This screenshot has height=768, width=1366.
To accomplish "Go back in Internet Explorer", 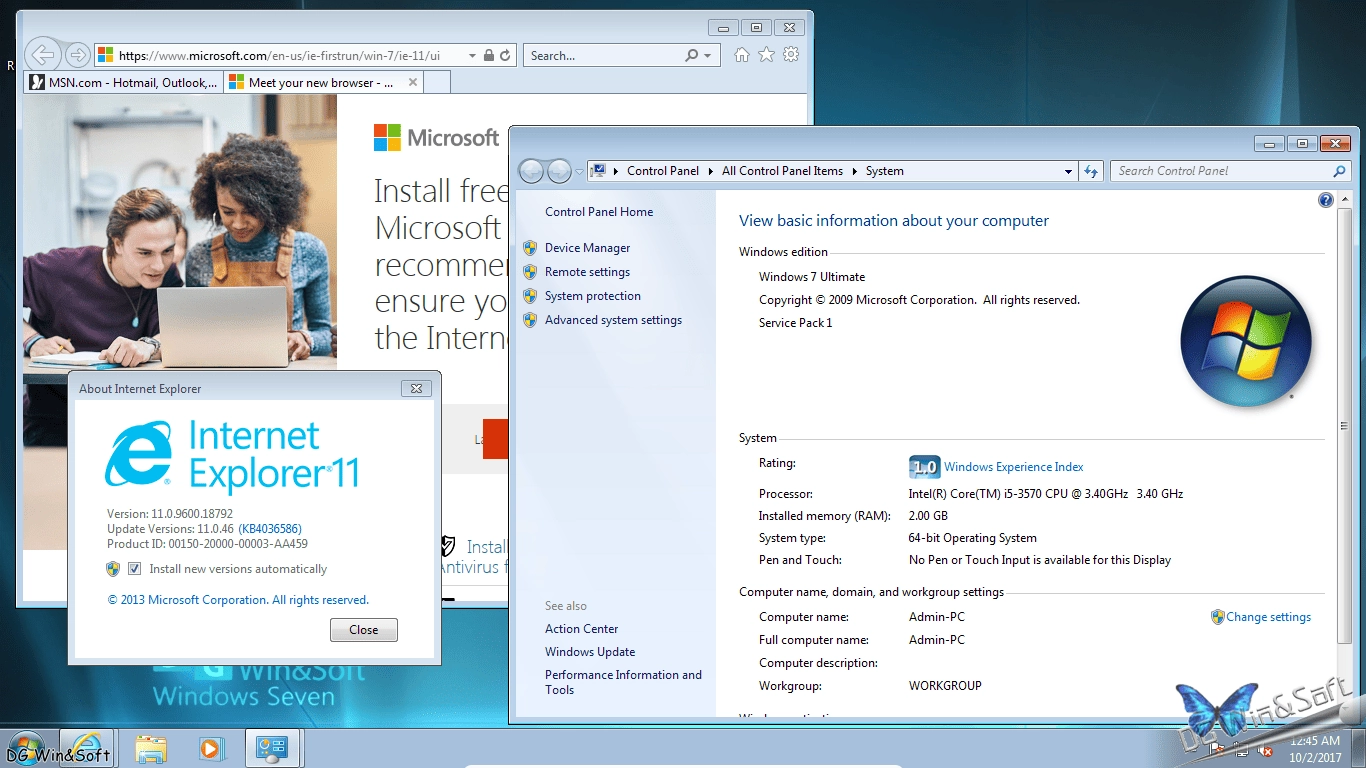I will tap(43, 55).
